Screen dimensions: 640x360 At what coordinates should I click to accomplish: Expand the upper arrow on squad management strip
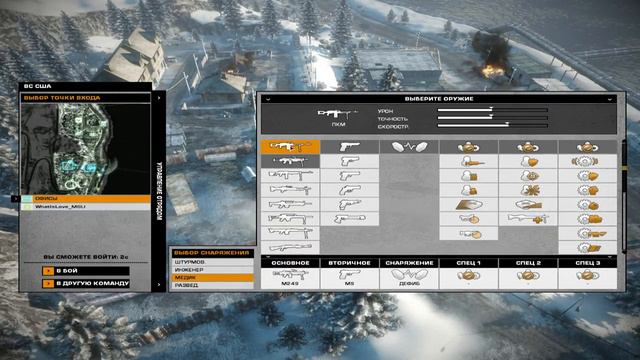coord(159,98)
